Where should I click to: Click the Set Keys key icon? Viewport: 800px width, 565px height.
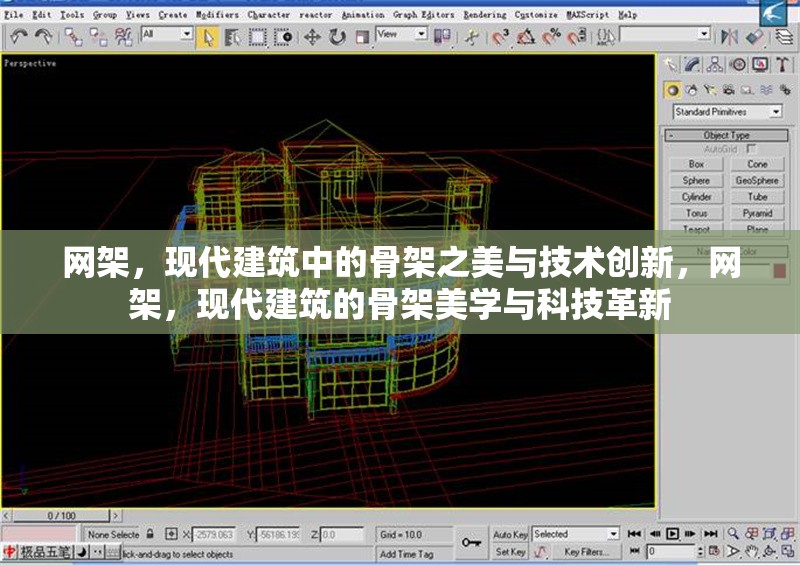pos(471,542)
